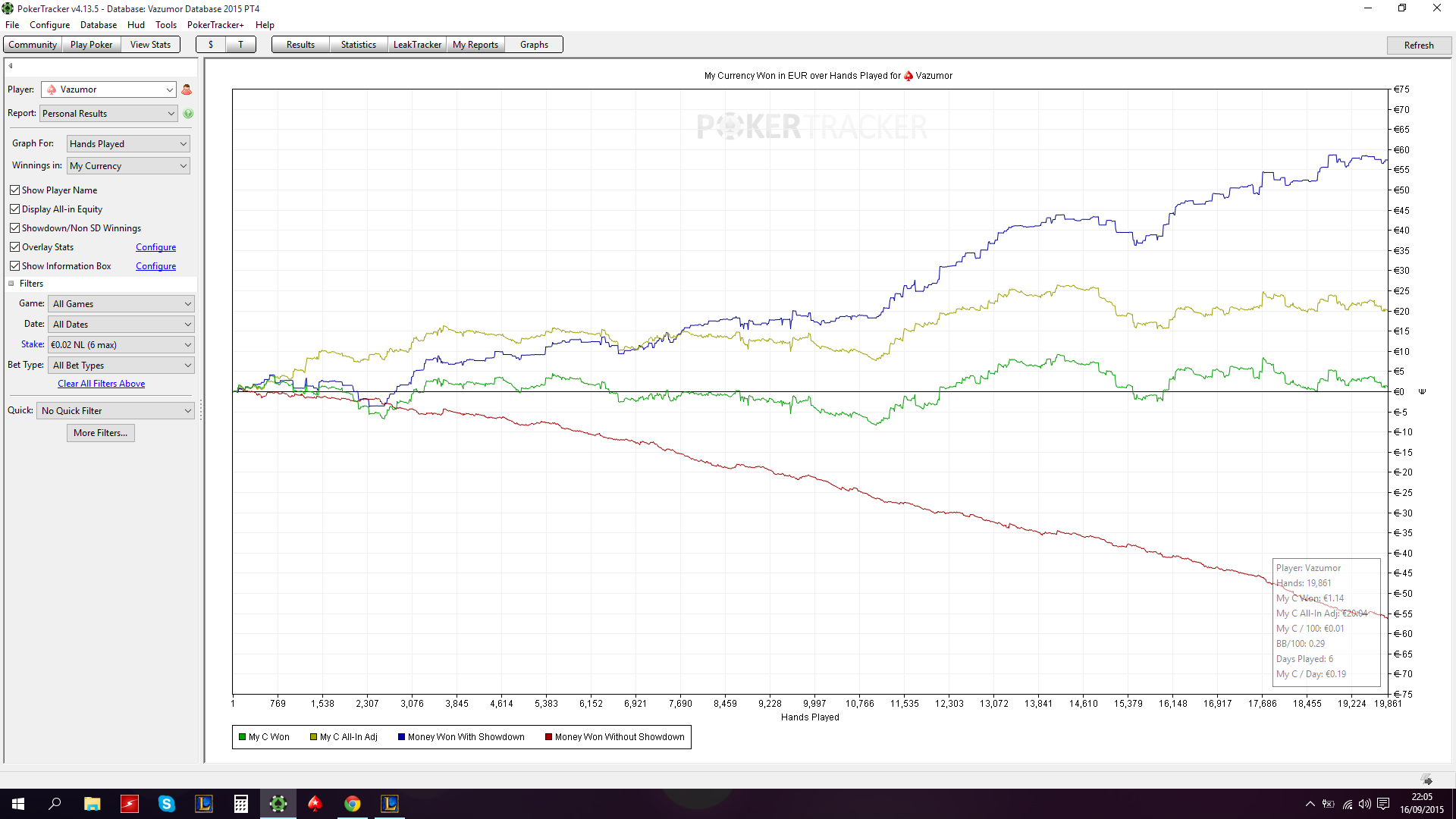
Task: Click the network Wi-Fi tray icon
Action: (1348, 804)
